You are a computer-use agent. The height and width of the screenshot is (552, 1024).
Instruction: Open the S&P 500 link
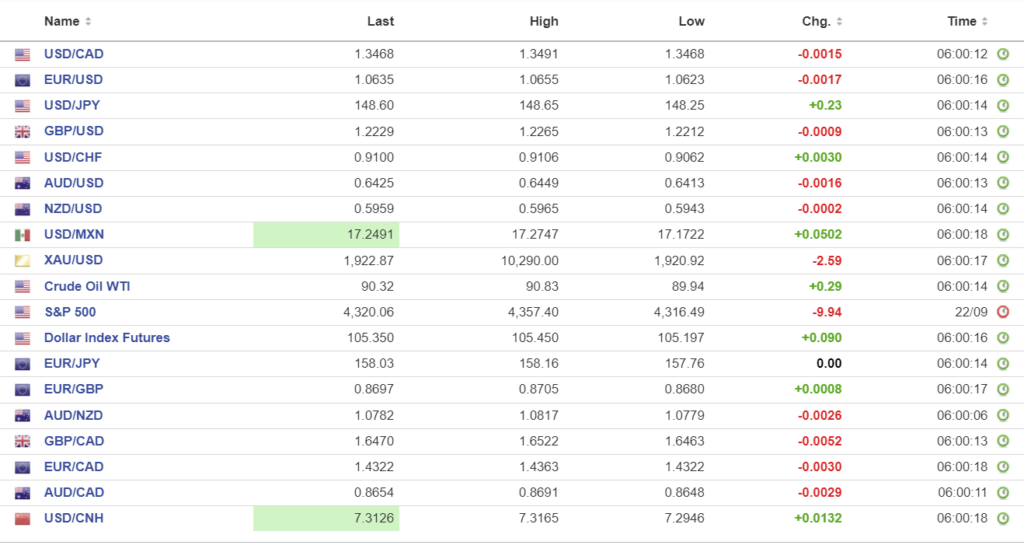point(67,312)
